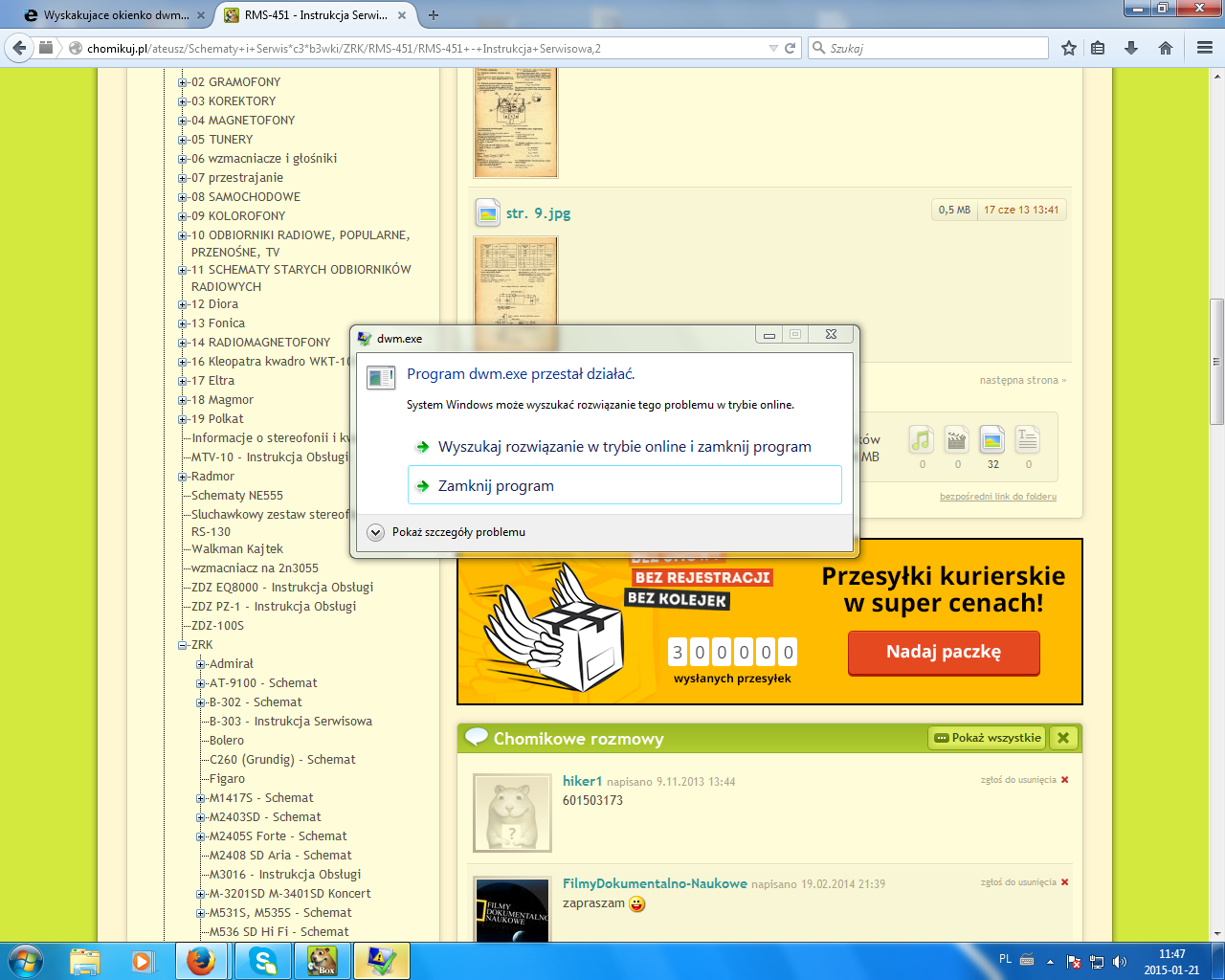The image size is (1225, 980).
Task: Open the downloads arrow icon
Action: pyautogui.click(x=1131, y=48)
